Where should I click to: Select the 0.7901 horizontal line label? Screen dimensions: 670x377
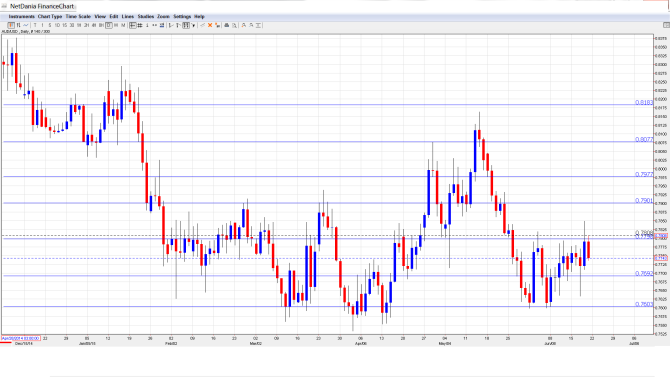coord(644,201)
